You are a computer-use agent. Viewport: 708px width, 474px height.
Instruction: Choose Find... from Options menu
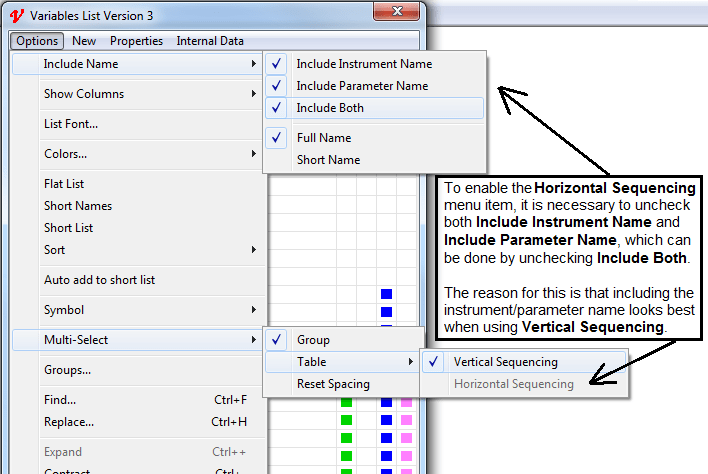pos(137,400)
